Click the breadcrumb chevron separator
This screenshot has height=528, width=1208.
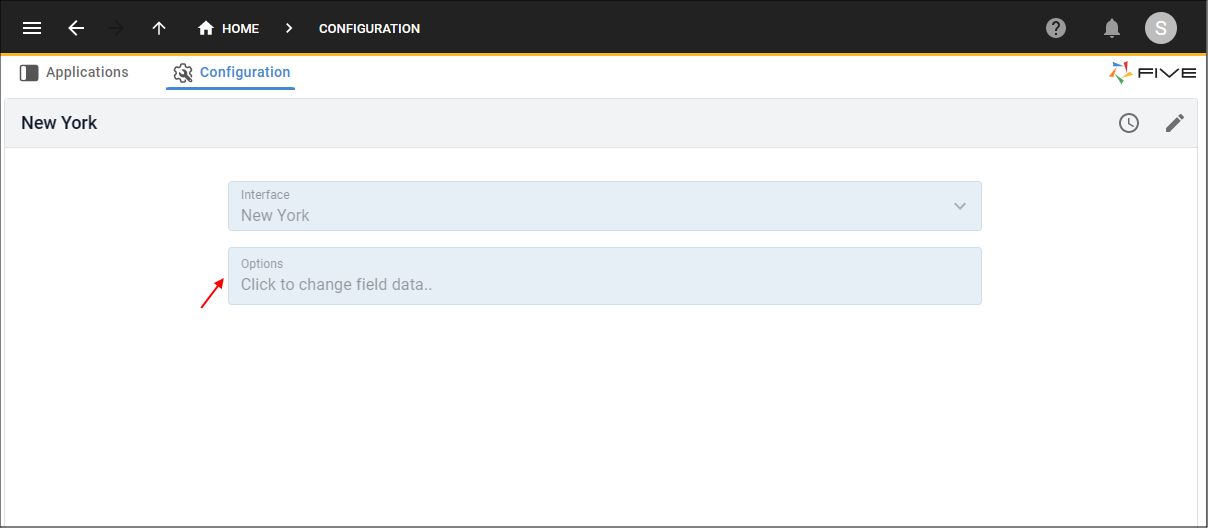289,28
